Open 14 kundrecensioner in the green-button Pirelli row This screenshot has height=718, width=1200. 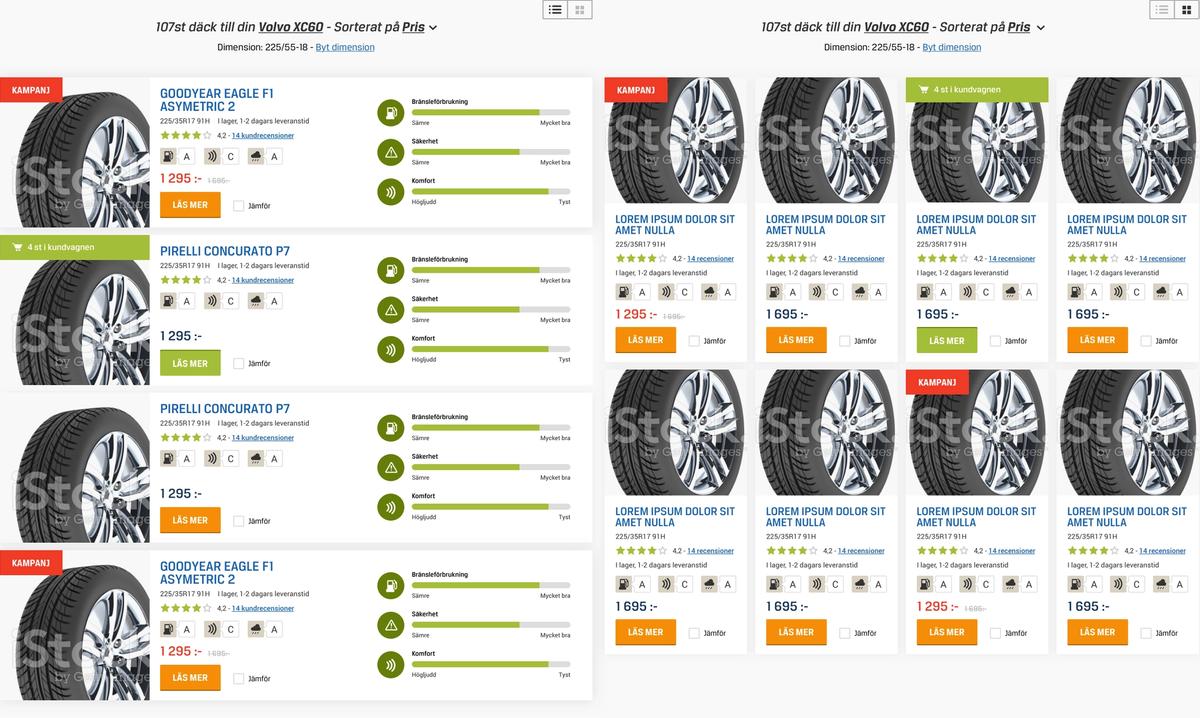point(263,281)
